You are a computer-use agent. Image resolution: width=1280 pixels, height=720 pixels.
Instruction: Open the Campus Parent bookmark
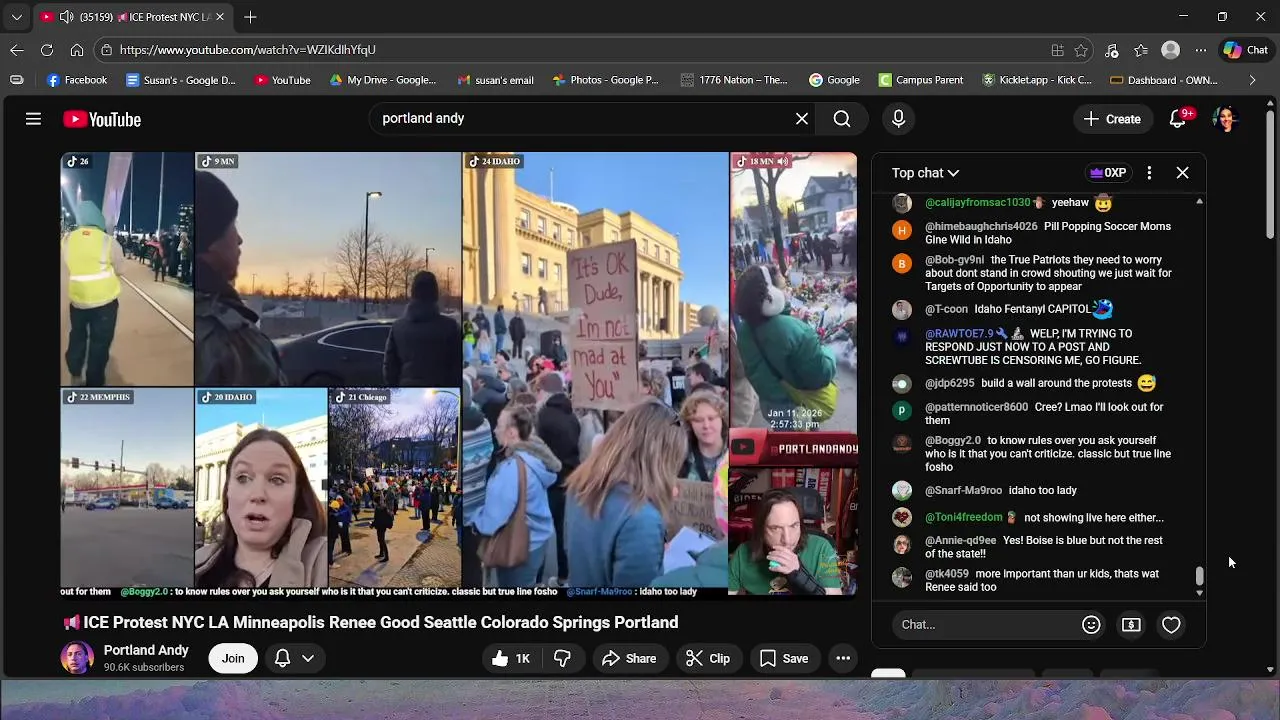click(x=921, y=80)
